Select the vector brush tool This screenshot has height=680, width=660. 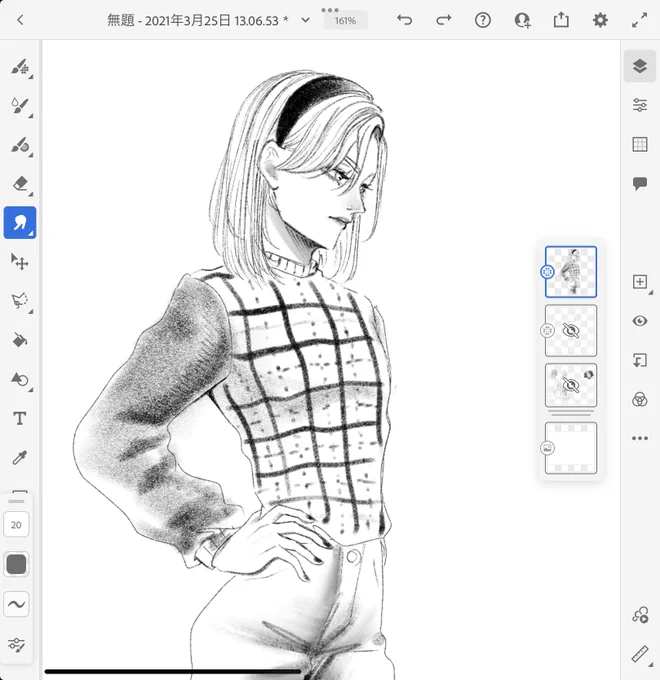tap(20, 145)
